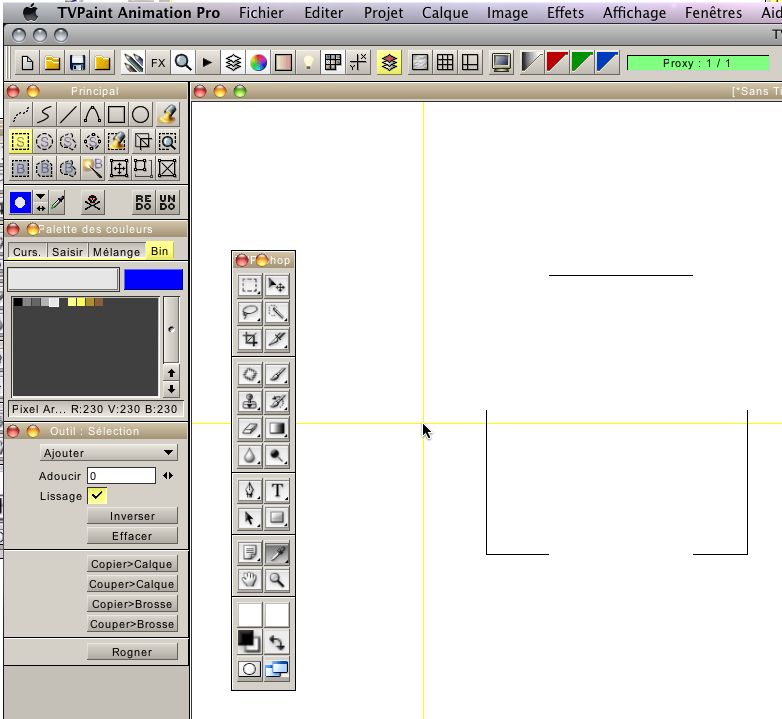Click the Inverser button
782x719 pixels.
(132, 516)
